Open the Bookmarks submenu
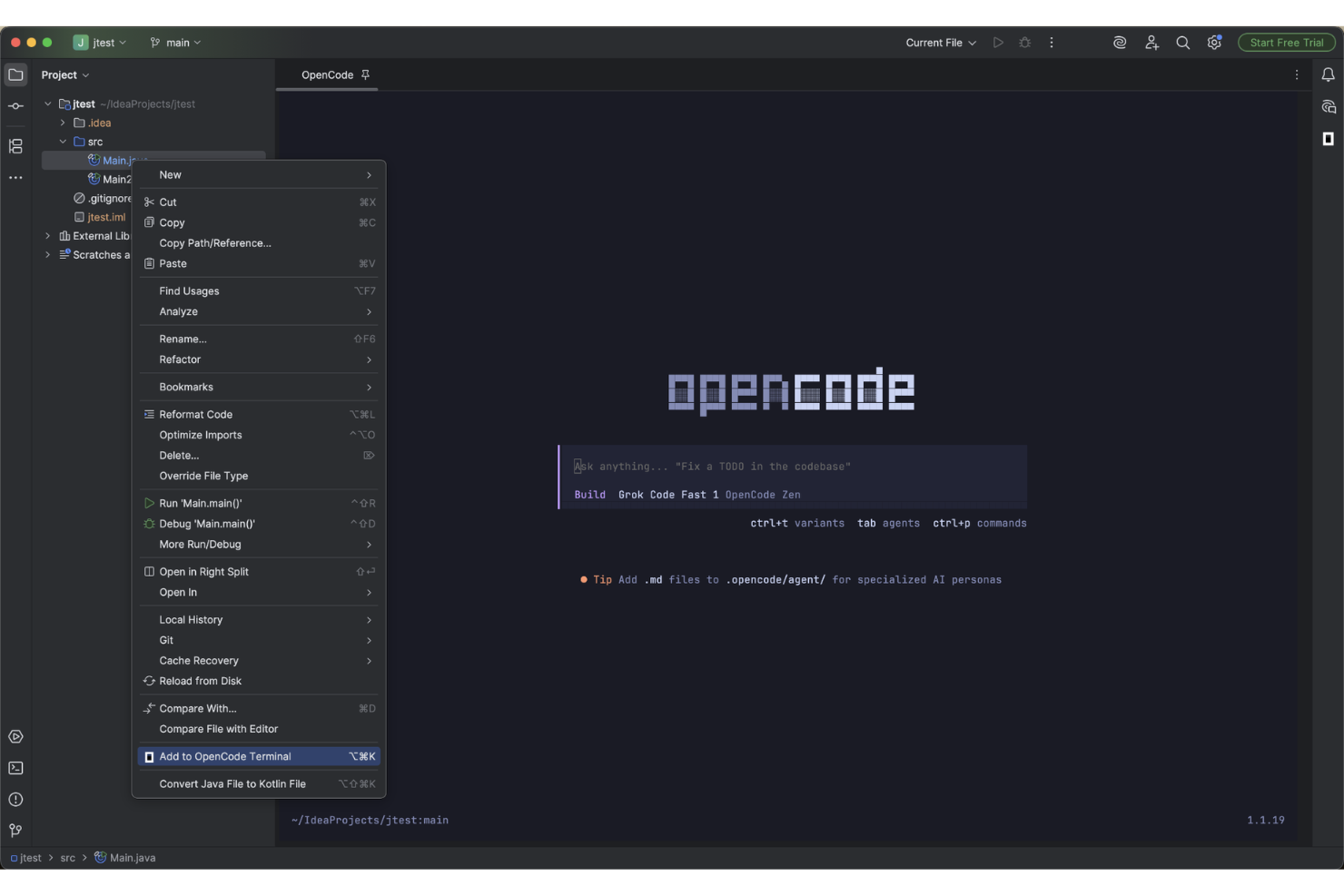 [259, 387]
